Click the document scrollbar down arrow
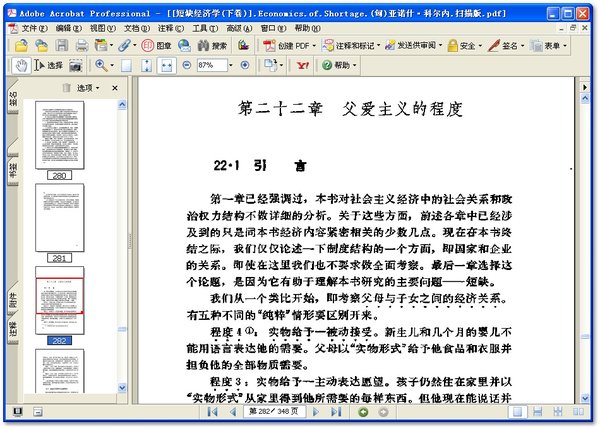Image resolution: width=600 pixels, height=429 pixels. click(x=585, y=398)
